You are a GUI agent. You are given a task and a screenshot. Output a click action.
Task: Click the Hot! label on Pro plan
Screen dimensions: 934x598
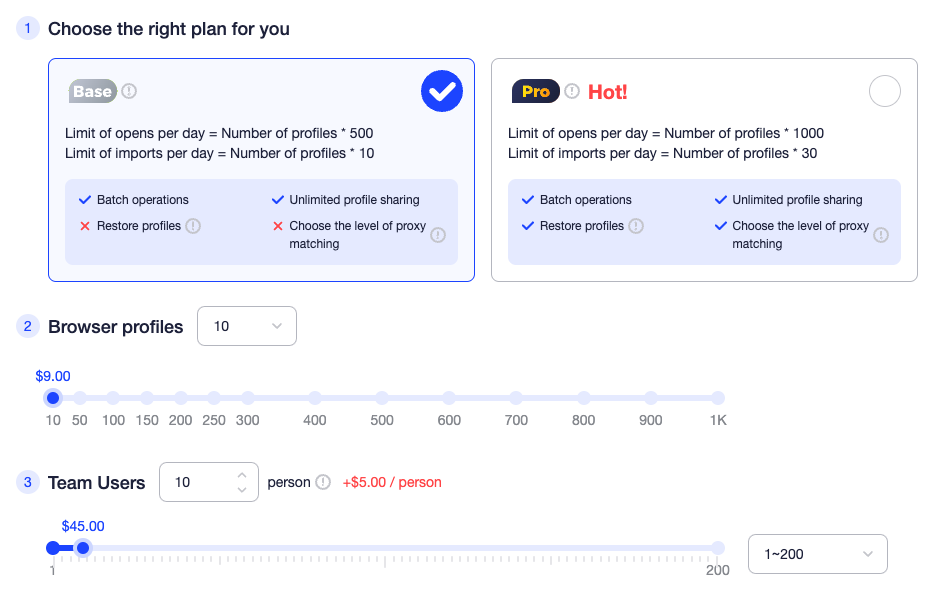[x=608, y=92]
